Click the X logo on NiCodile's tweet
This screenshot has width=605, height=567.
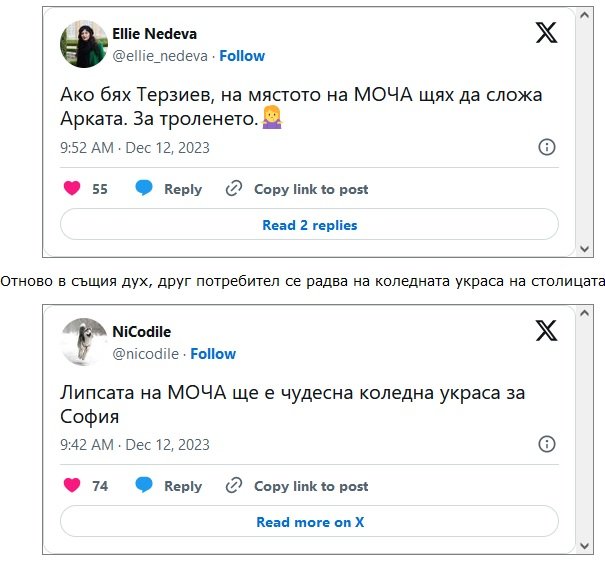coord(546,331)
